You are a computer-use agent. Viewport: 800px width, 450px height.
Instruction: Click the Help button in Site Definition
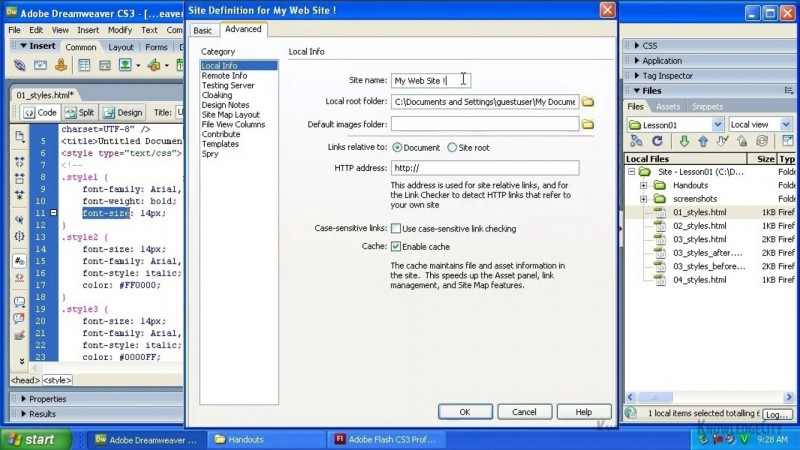(584, 412)
